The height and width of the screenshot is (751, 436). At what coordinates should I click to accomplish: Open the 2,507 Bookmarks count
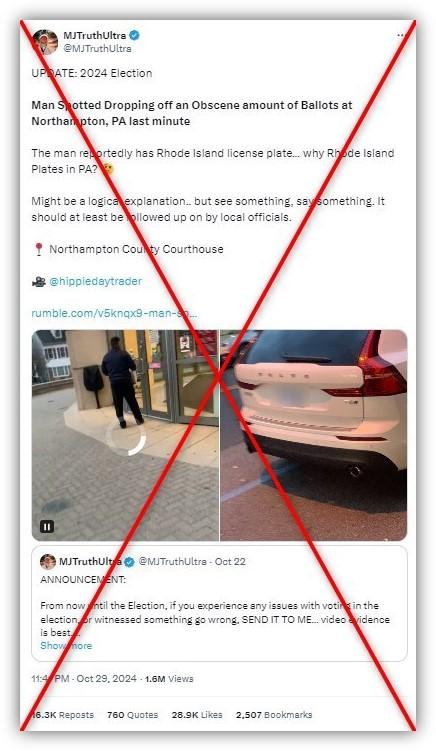(x=274, y=715)
